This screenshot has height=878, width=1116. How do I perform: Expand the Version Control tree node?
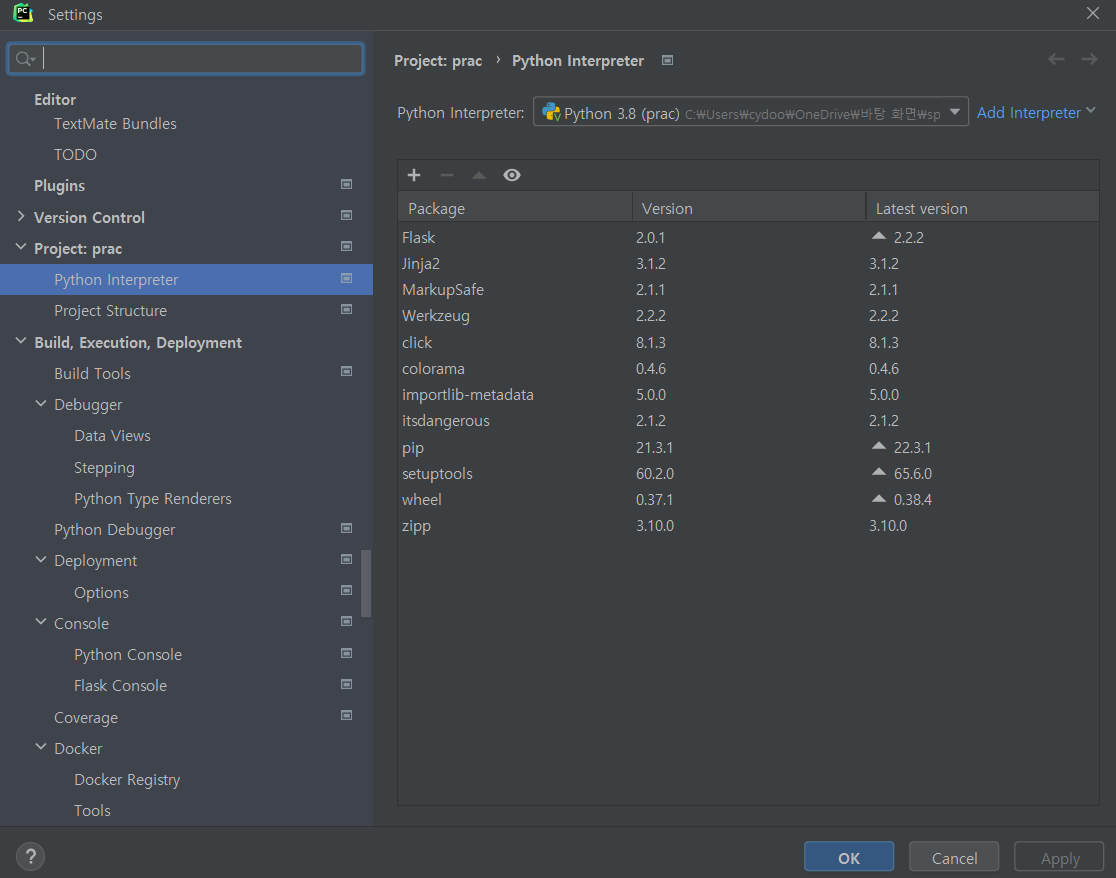click(21, 216)
